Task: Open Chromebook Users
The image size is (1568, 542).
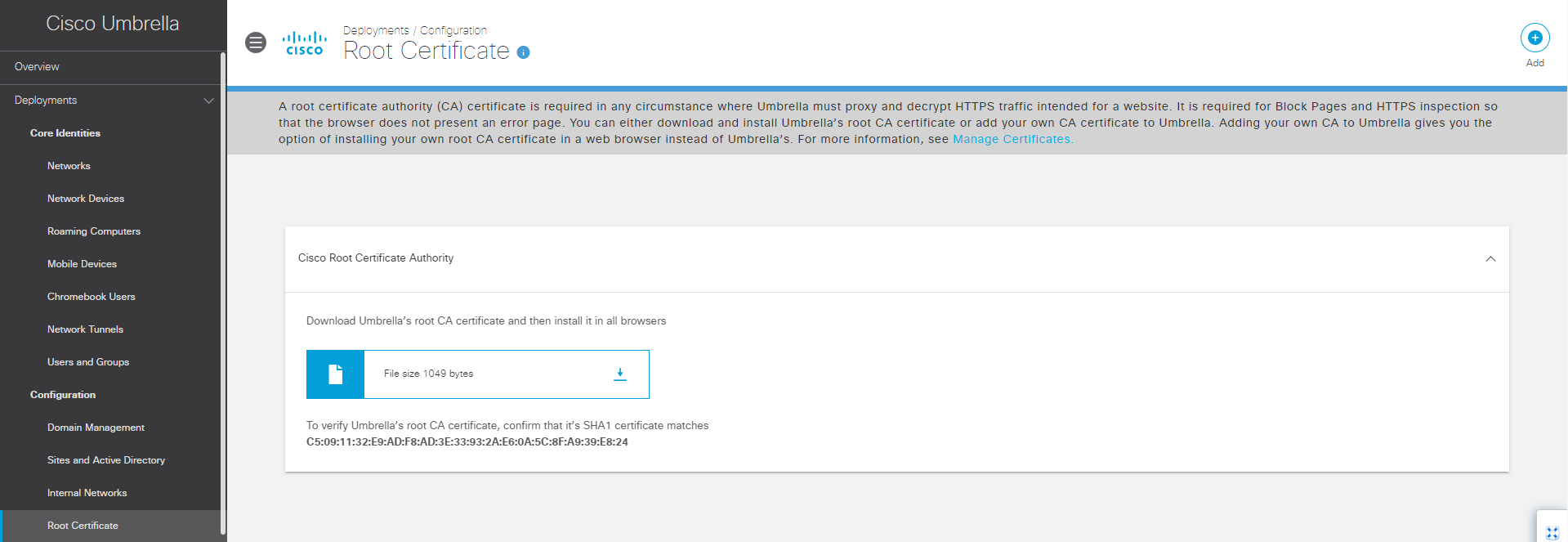Action: pos(92,297)
